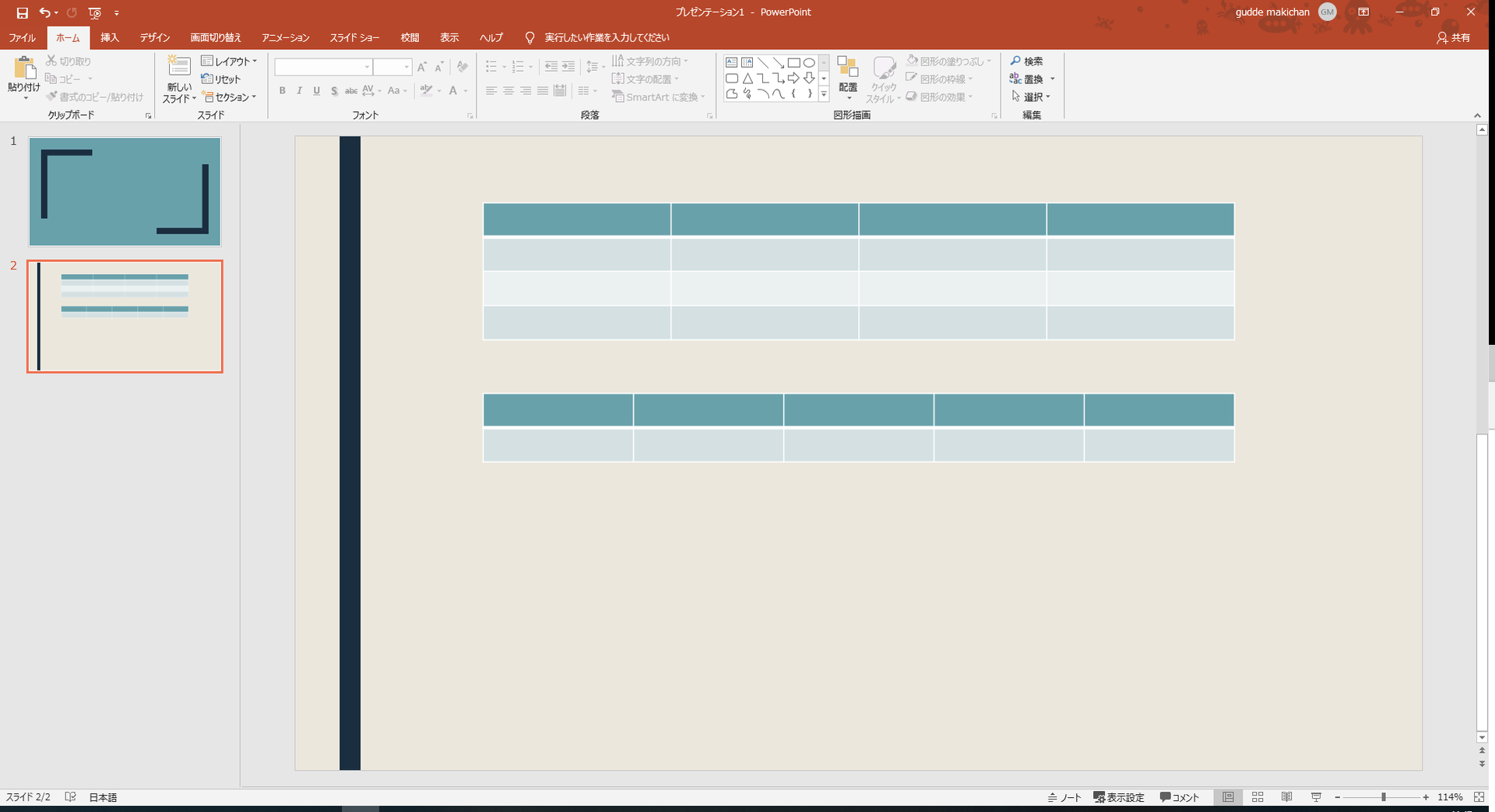
Task: Toggle strikethrough formatting
Action: coord(351,91)
